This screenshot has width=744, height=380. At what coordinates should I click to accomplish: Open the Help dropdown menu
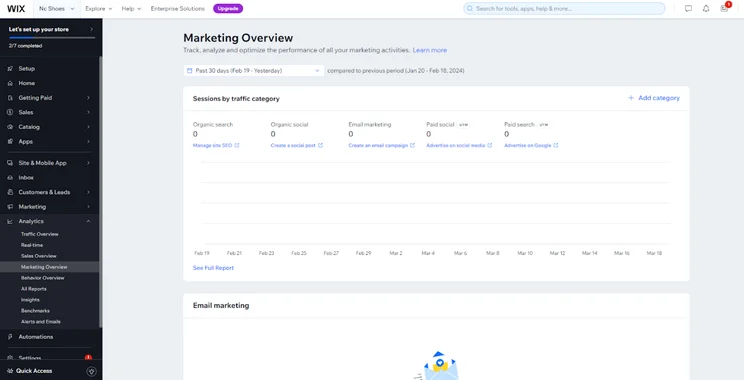pyautogui.click(x=131, y=9)
